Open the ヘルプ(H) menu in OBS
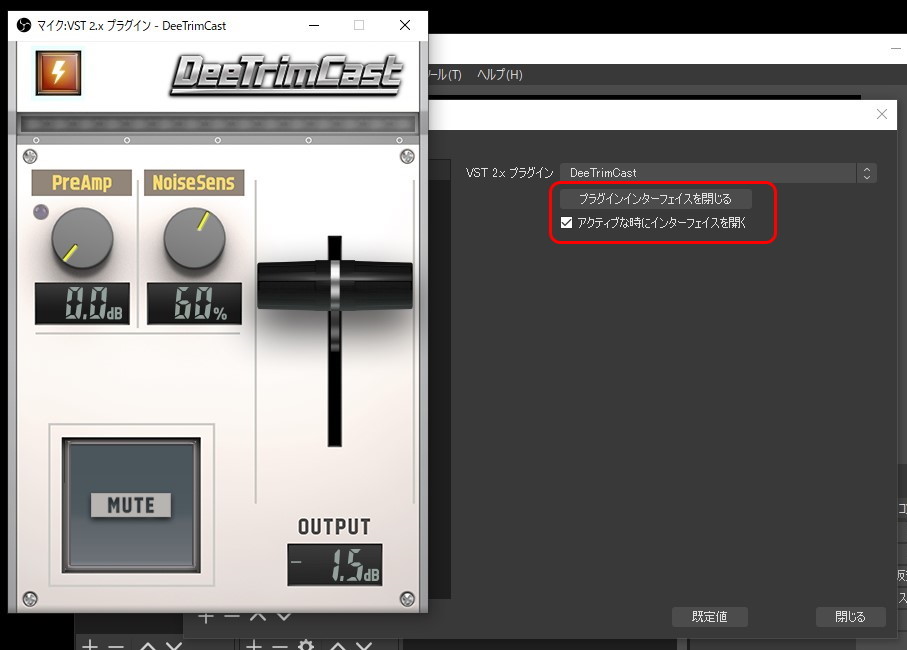Screen dimensions: 907x650 (x=500, y=75)
